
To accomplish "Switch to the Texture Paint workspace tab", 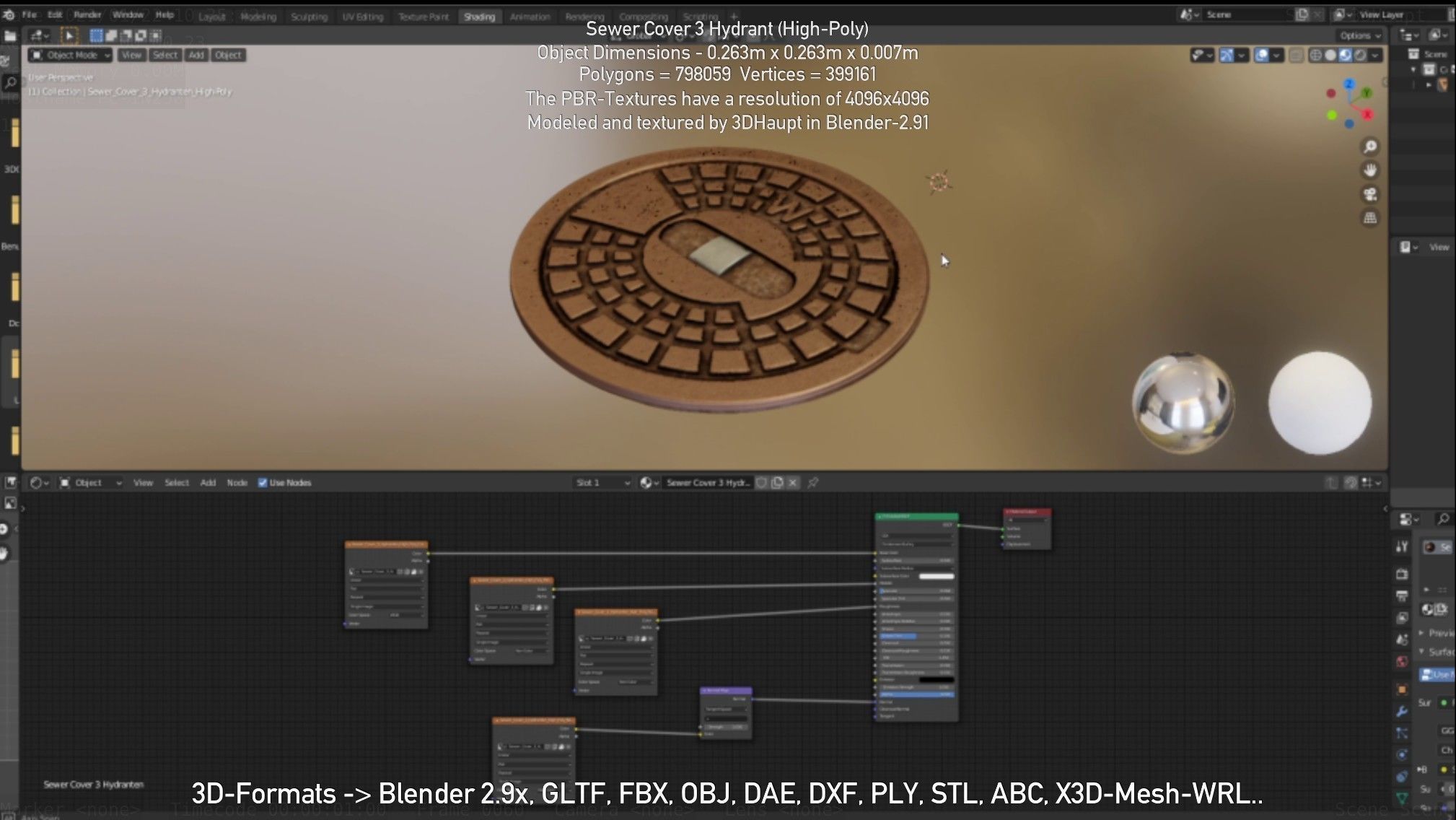I will tap(424, 17).
